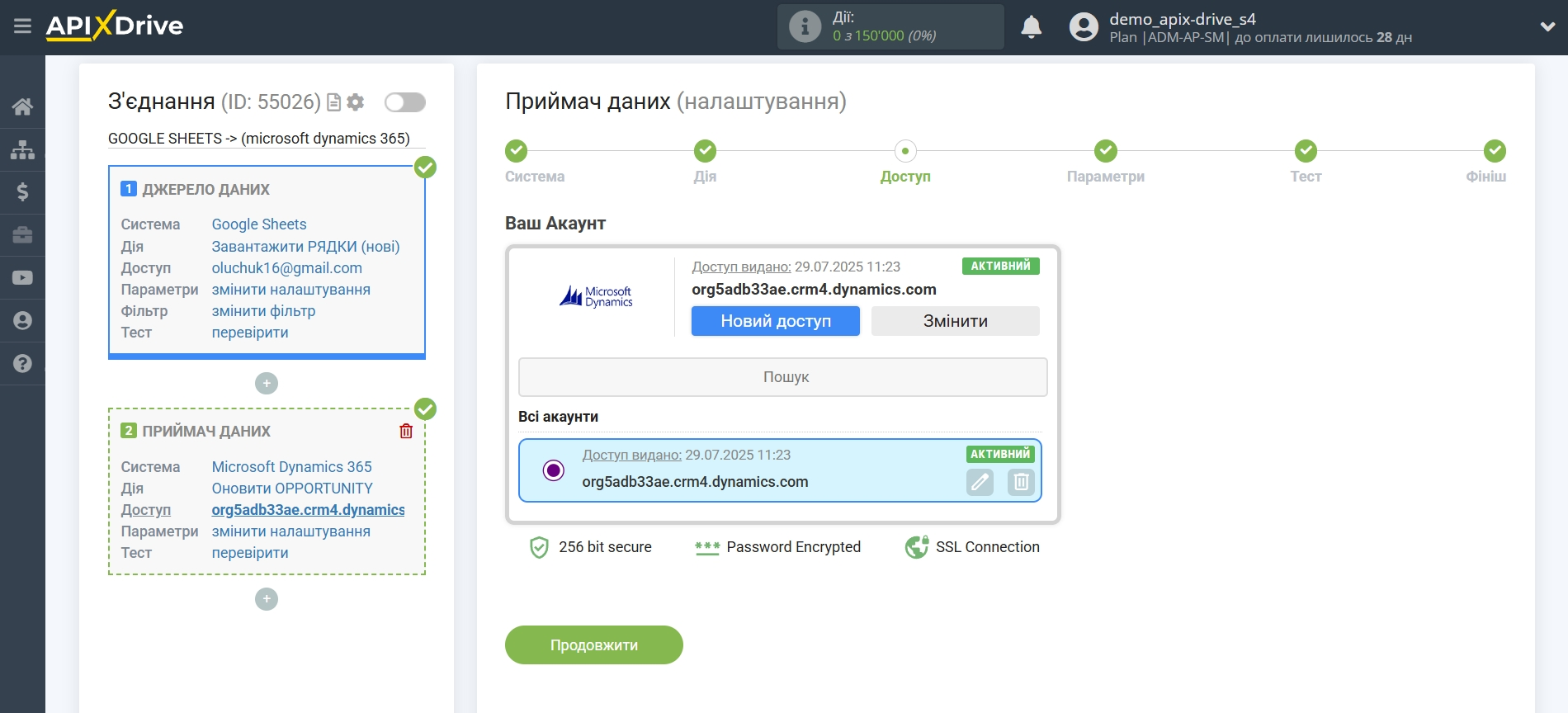This screenshot has height=713, width=1568.
Task: Click the Новий доступ button
Action: [x=776, y=321]
